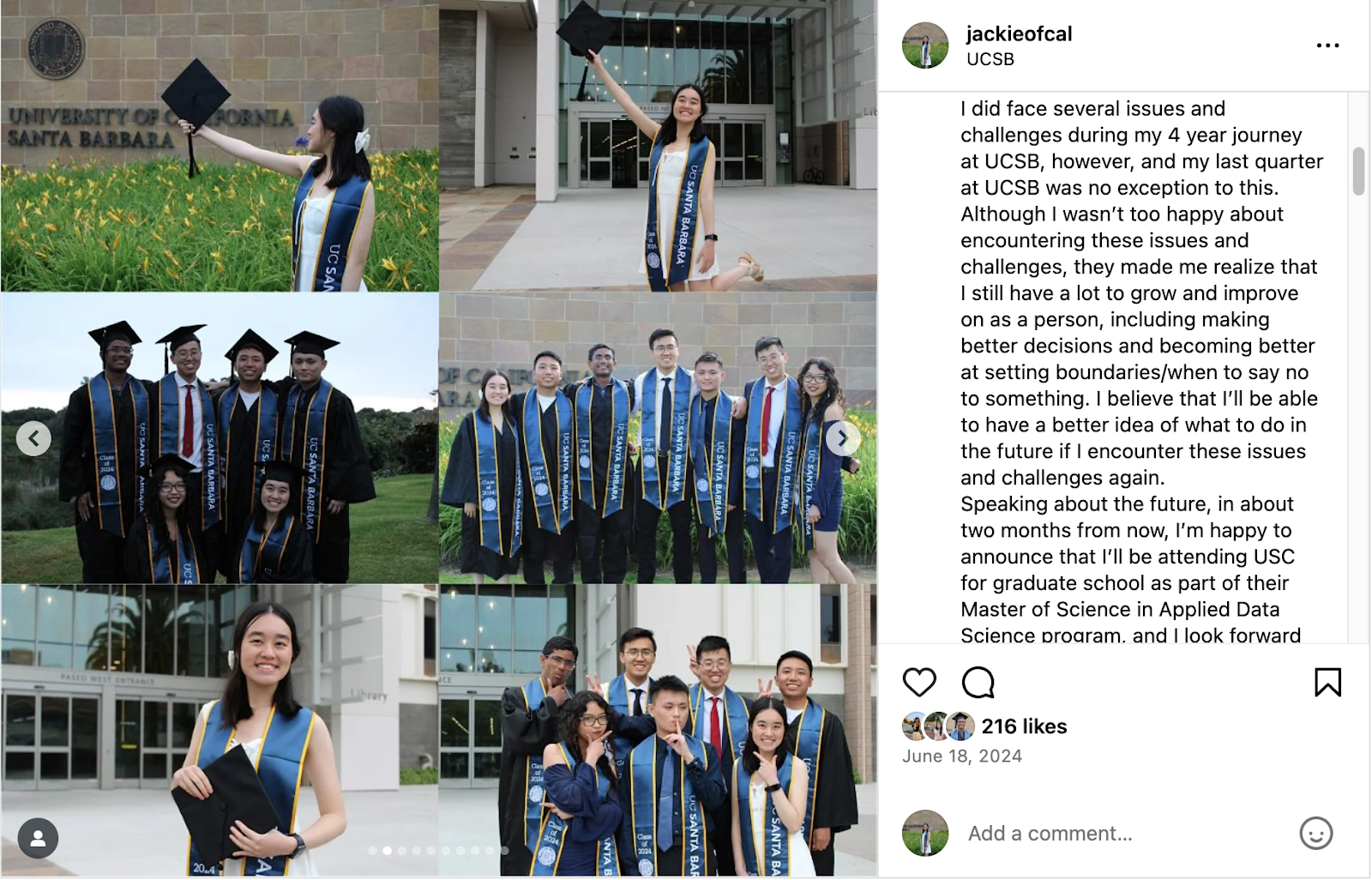
Task: Go to next photo with right arrow
Action: point(843,438)
